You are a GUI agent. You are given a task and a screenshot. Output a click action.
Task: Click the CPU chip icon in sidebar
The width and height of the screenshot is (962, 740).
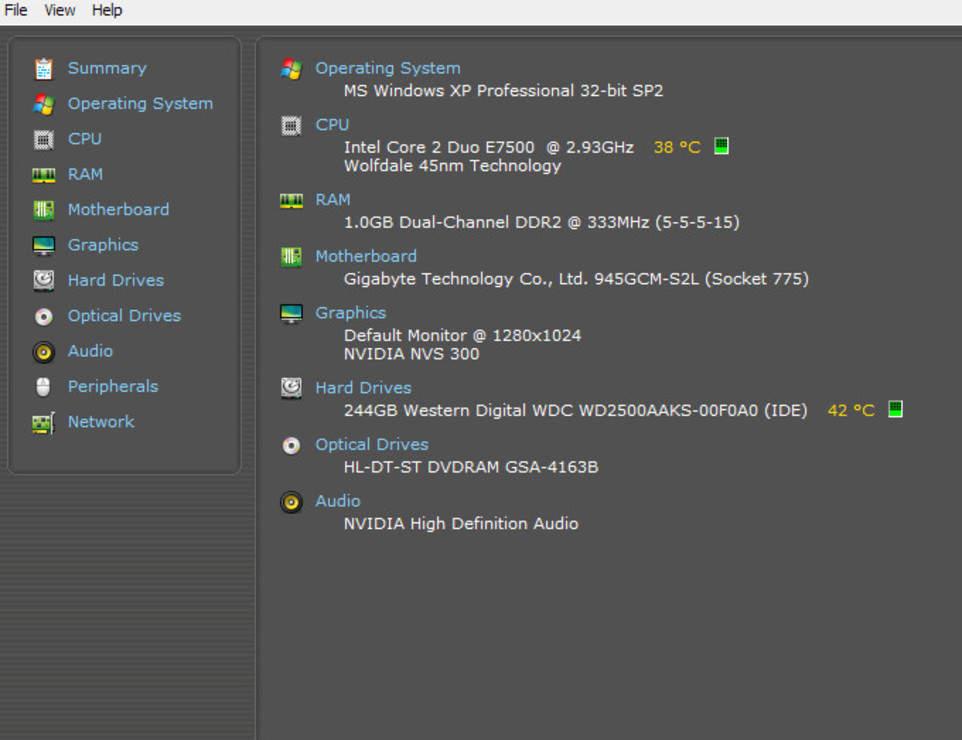click(x=43, y=139)
